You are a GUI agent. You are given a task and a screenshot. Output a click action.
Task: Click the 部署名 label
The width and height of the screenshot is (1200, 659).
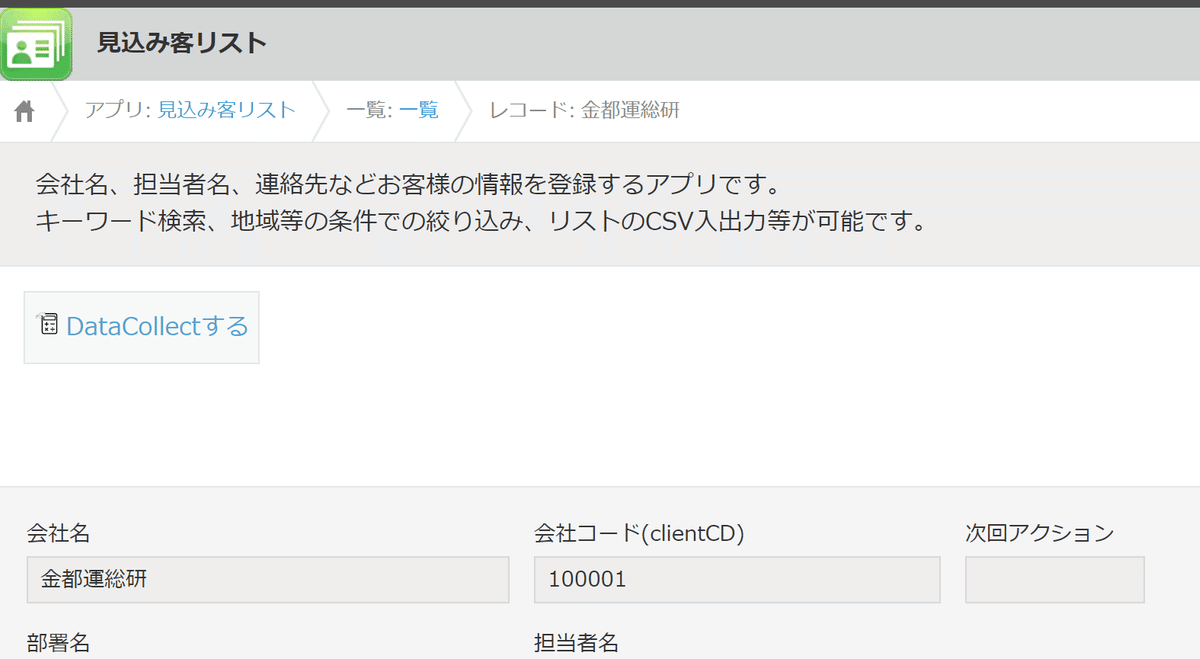[x=58, y=643]
